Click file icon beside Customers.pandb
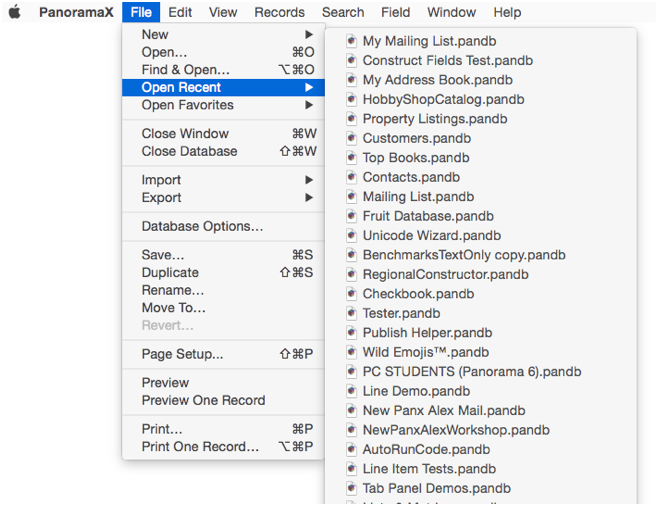Screen dimensions: 658x506 tap(351, 138)
